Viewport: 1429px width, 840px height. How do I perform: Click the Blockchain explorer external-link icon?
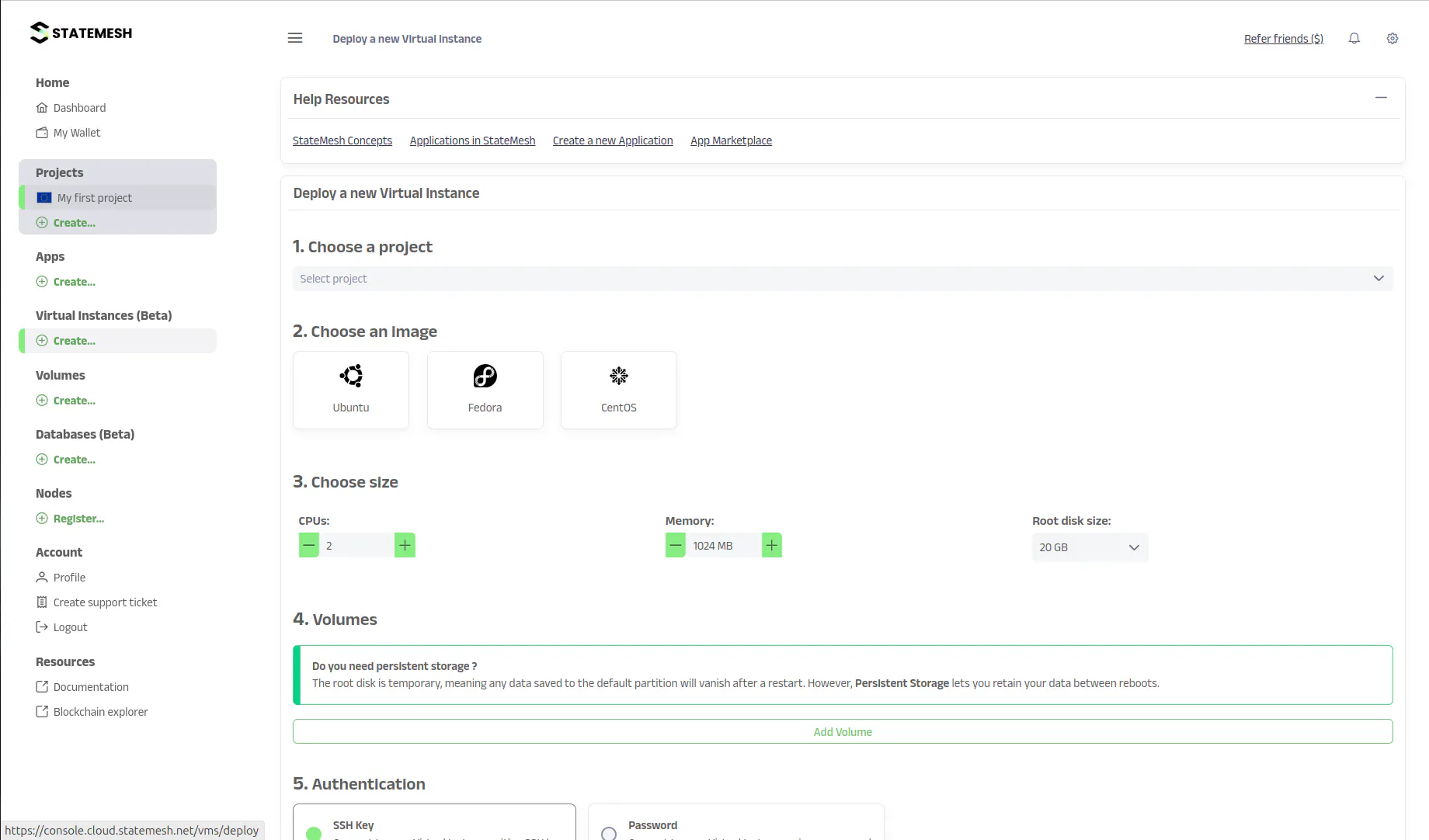(42, 712)
